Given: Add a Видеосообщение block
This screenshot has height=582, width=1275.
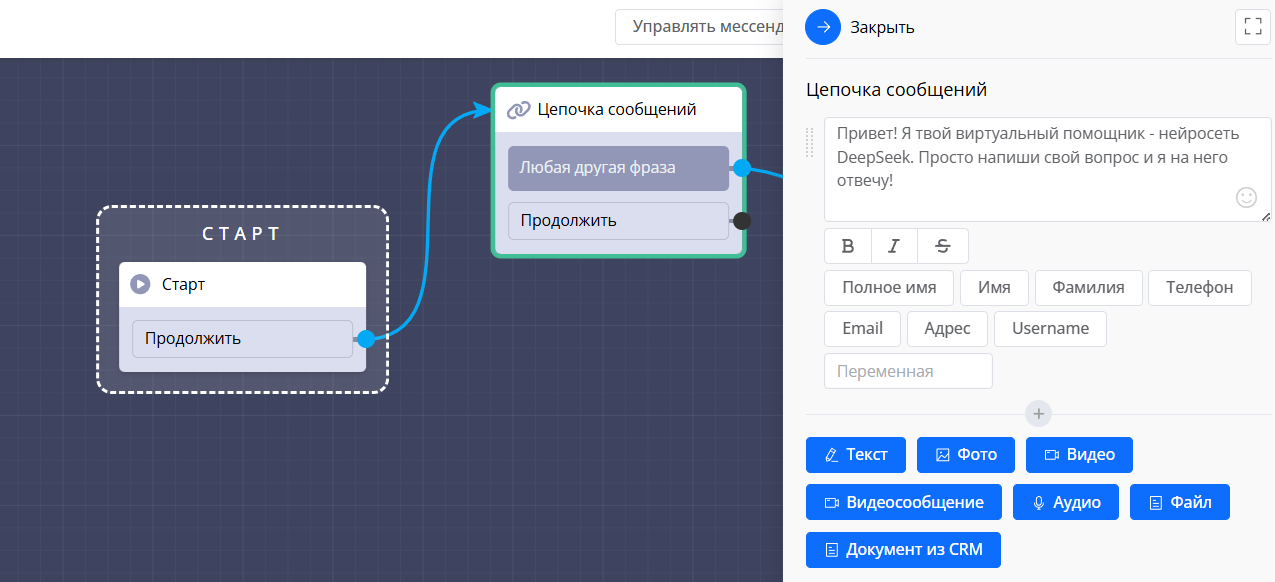Looking at the screenshot, I should [x=903, y=503].
